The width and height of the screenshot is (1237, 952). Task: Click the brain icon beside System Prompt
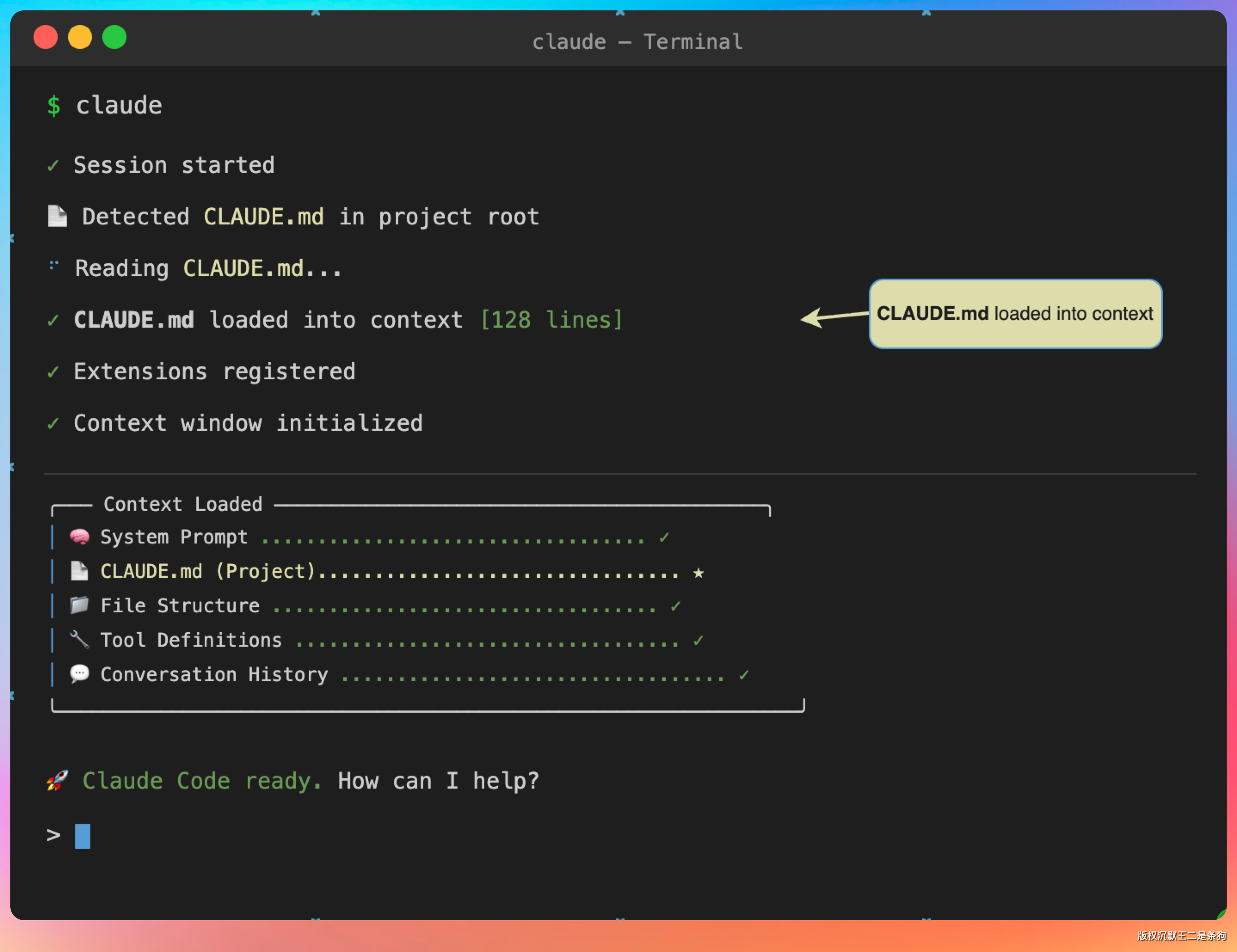(x=79, y=536)
